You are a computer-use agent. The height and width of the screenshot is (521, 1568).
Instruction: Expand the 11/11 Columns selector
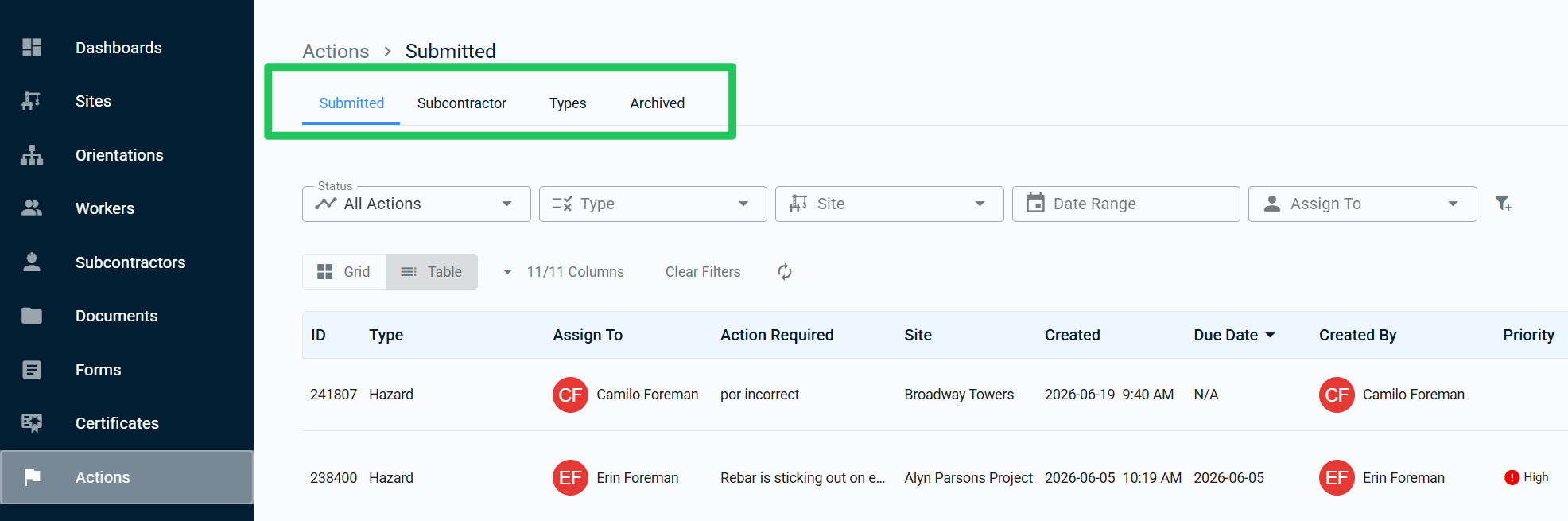tap(563, 272)
